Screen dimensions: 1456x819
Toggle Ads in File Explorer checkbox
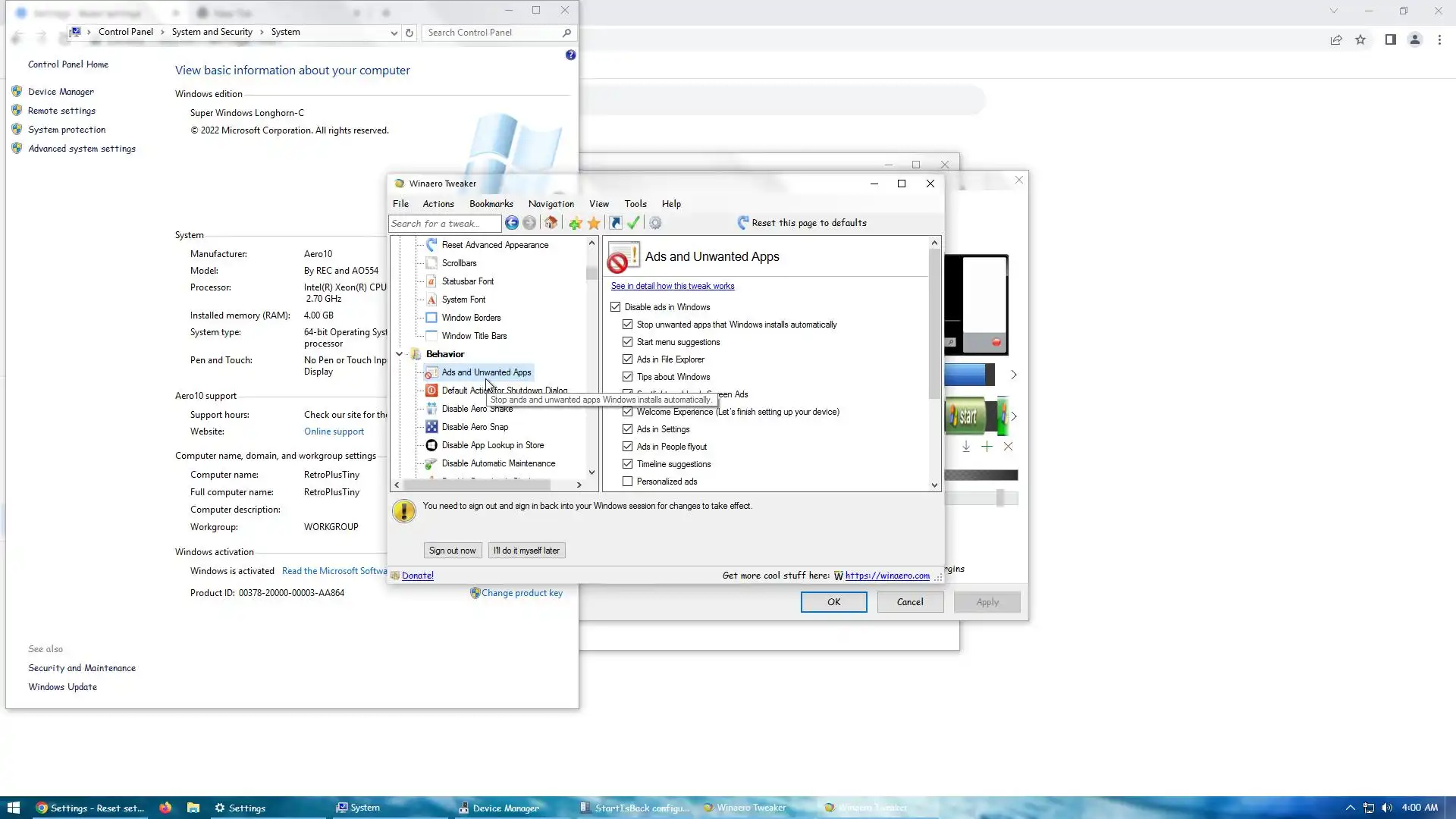pyautogui.click(x=628, y=359)
